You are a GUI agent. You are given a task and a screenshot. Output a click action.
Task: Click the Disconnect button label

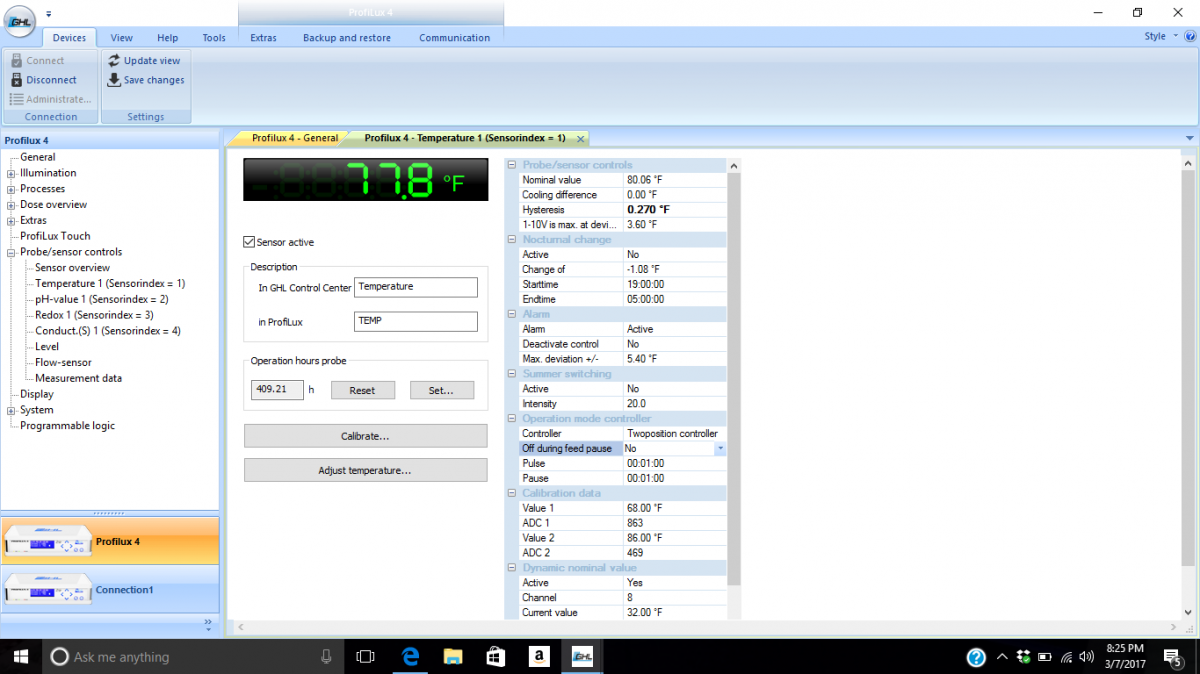point(51,80)
